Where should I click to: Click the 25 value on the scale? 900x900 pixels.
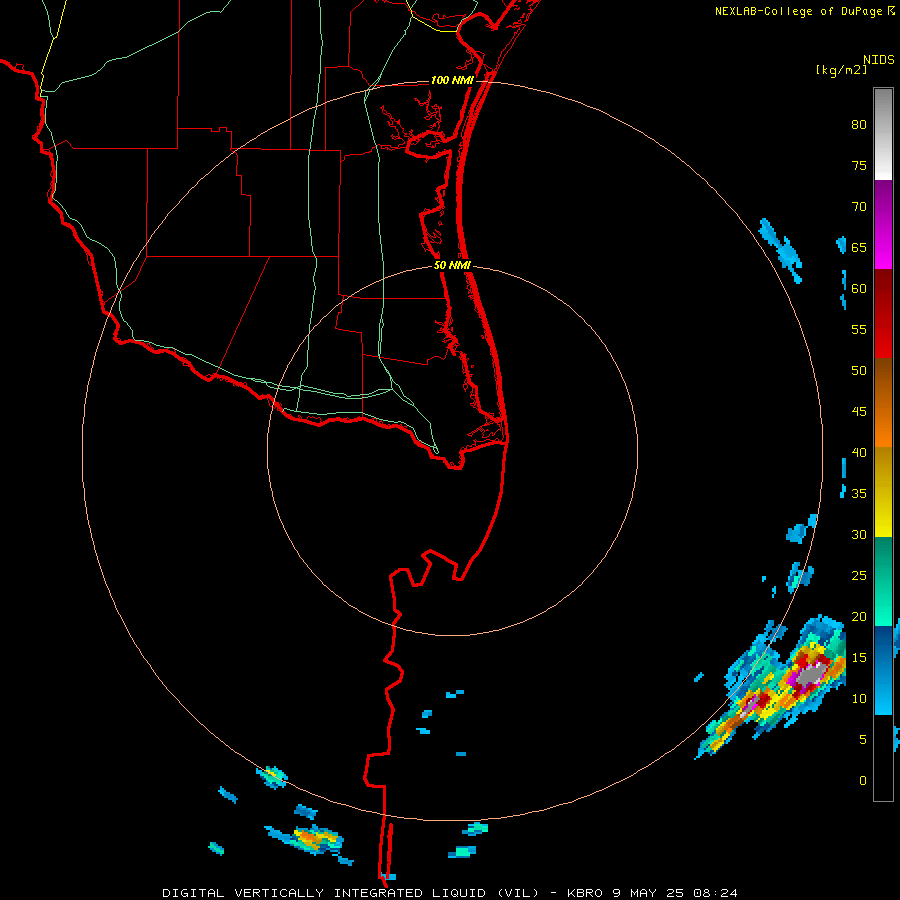click(x=859, y=575)
